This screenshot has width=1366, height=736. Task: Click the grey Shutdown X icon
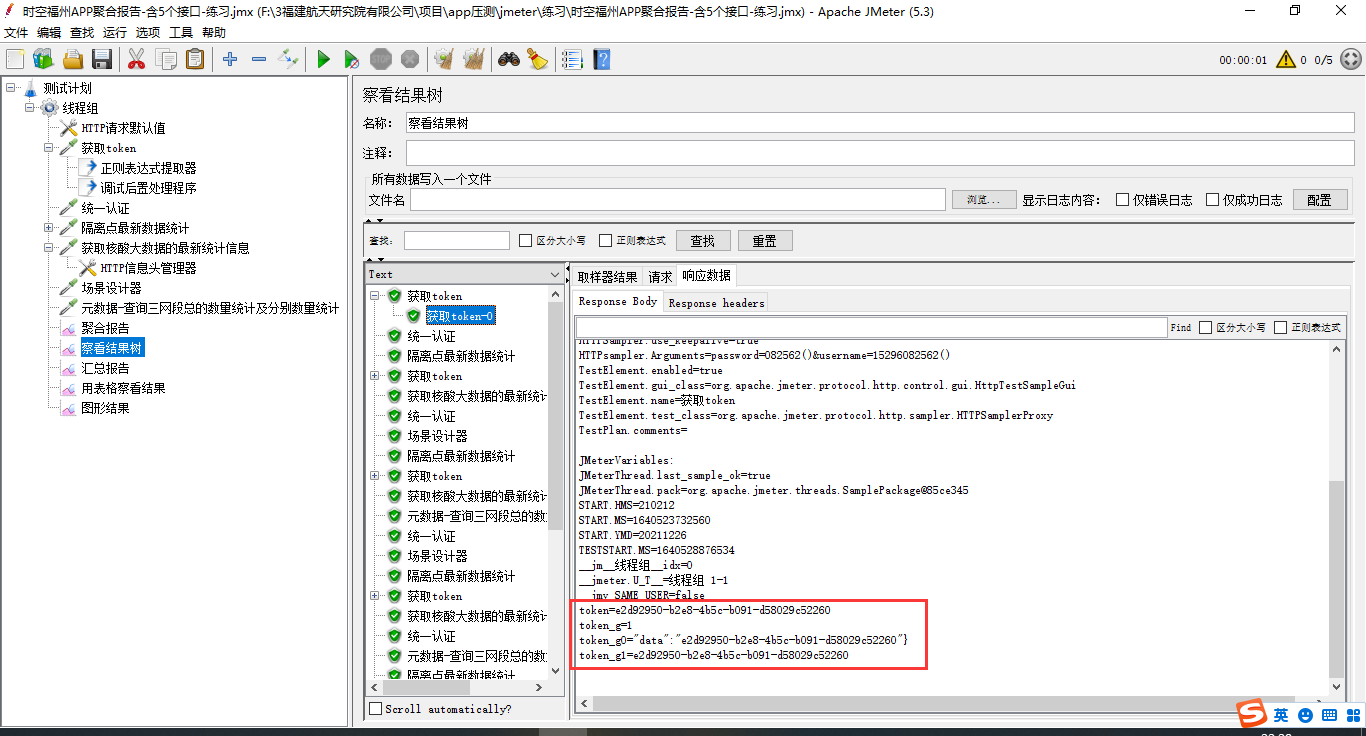[x=410, y=59]
